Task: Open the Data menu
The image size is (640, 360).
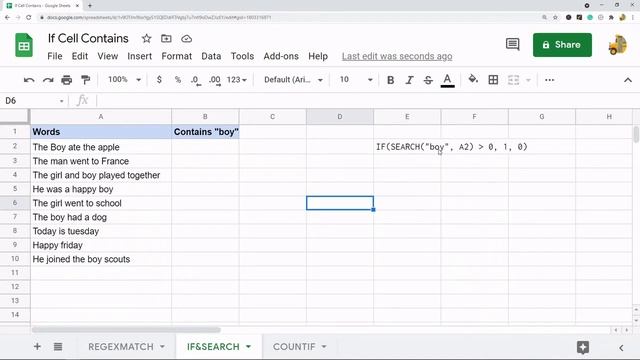Action: (x=211, y=56)
